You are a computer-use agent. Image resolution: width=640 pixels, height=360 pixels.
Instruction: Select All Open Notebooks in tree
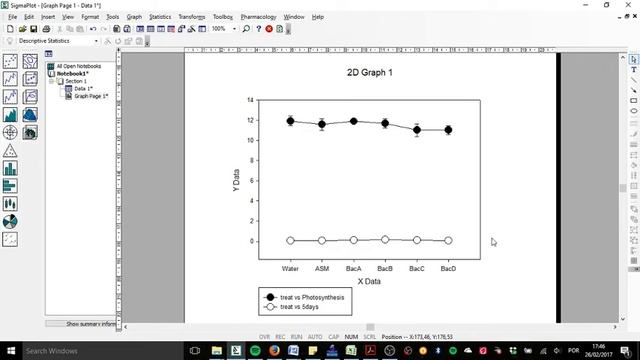(78, 66)
